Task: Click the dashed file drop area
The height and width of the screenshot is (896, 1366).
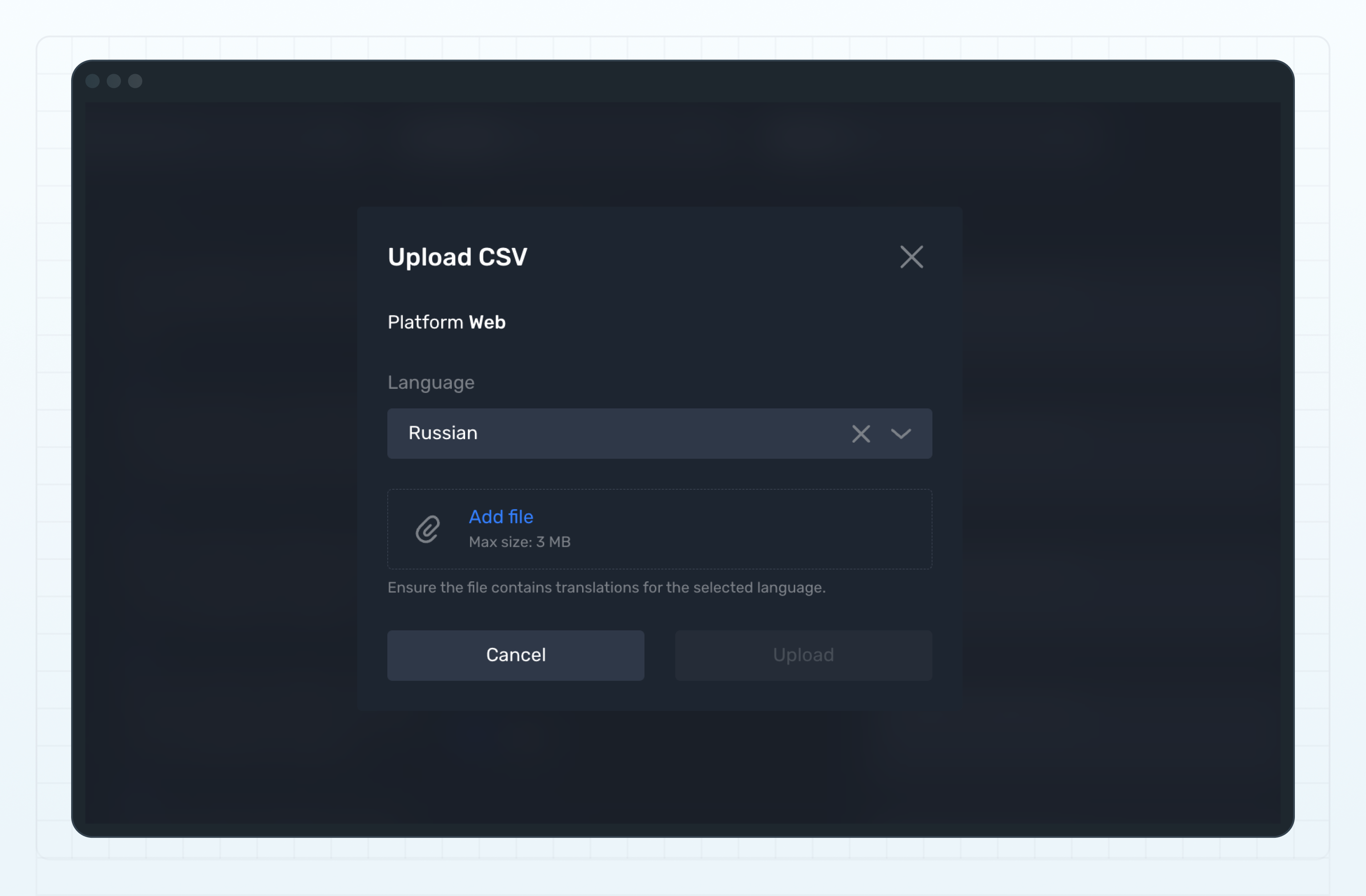Action: pyautogui.click(x=659, y=529)
